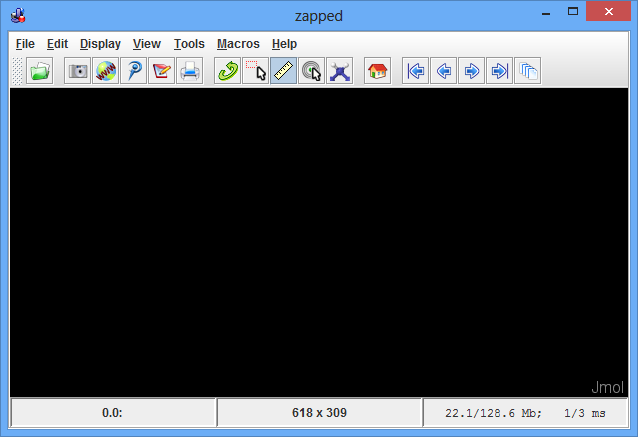Go to the next frame arrow
The height and width of the screenshot is (437, 638).
[472, 71]
